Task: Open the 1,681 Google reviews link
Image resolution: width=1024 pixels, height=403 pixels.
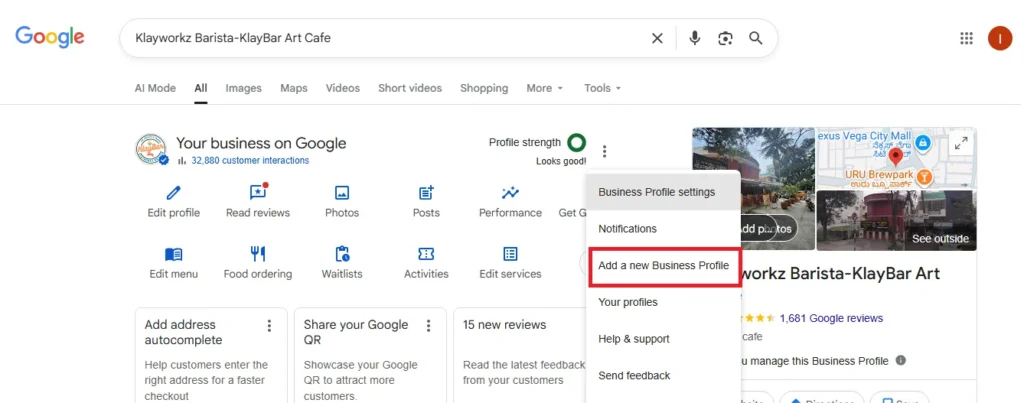Action: 831,318
